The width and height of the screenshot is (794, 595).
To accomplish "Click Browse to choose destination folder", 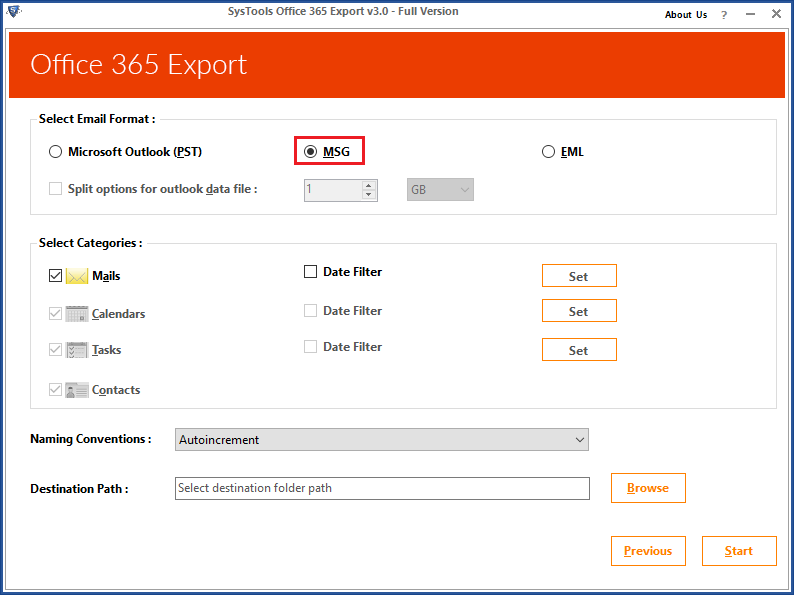I will [648, 488].
